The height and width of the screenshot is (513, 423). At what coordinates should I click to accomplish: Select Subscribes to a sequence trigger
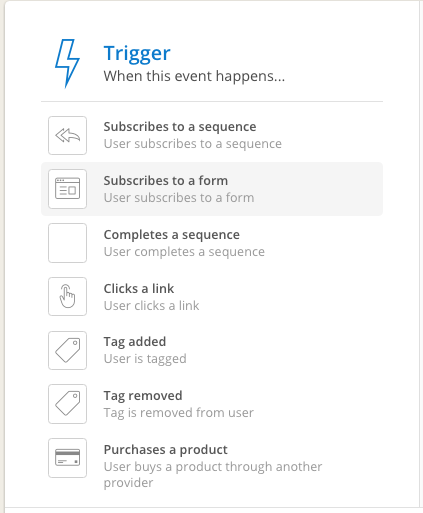click(x=212, y=135)
